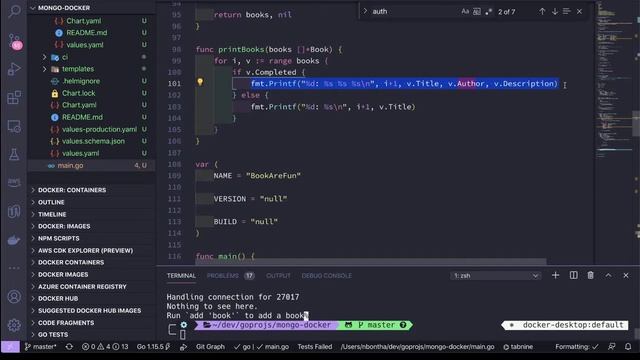Close the terminal panel
640x360 pixels.
click(x=626, y=276)
